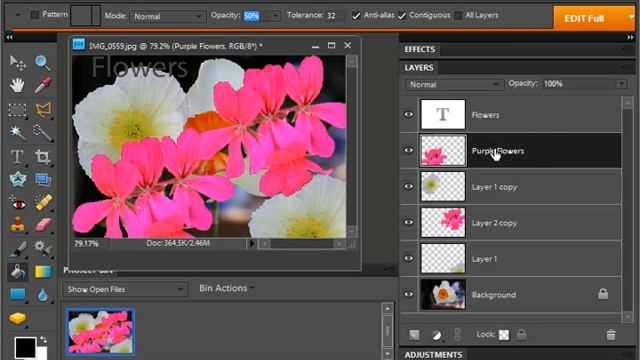Screen dimensions: 640x360
Task: Select the Red Eye Removal tool
Action: coord(18,203)
